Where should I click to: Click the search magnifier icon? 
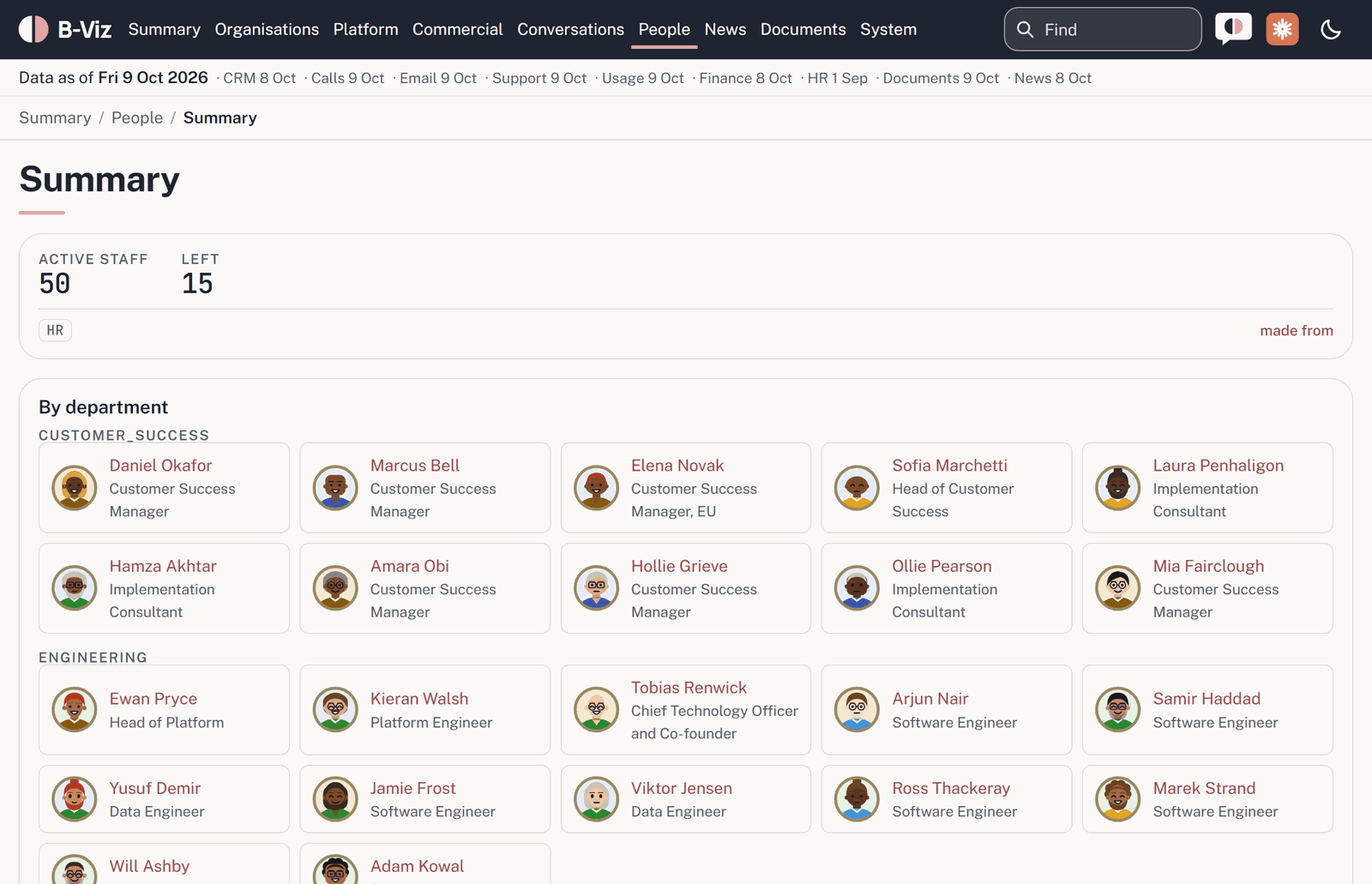pos(1025,29)
